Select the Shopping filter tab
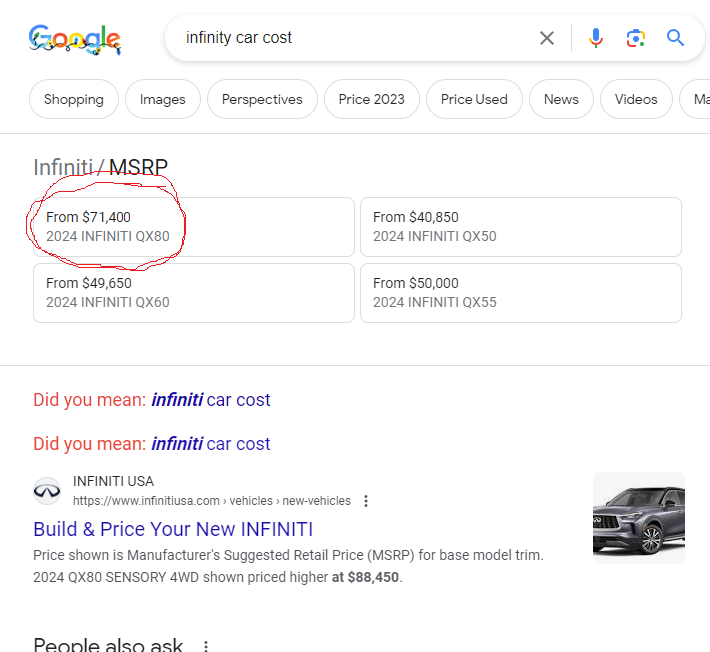Screen dimensions: 710x652 point(74,99)
